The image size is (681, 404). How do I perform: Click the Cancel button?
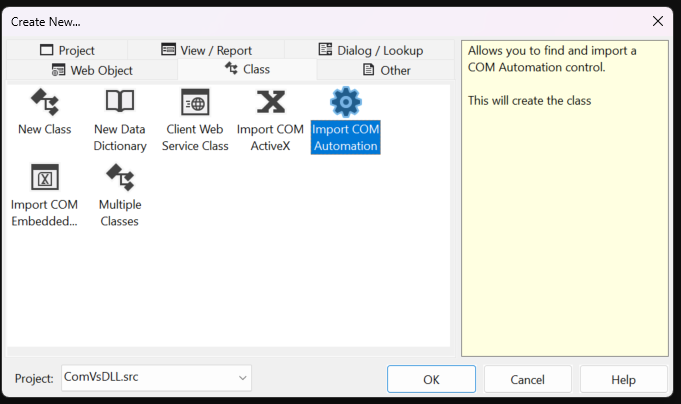click(x=527, y=379)
